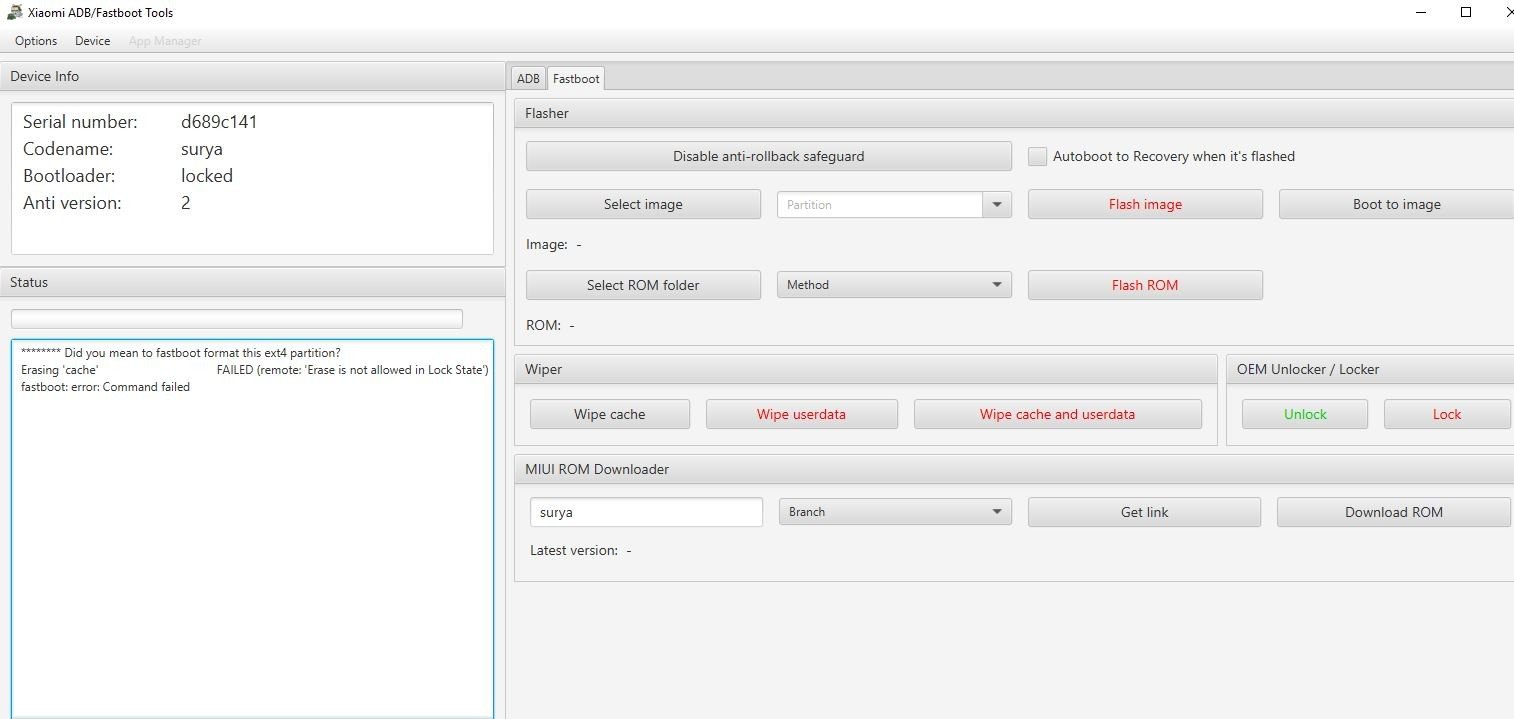This screenshot has height=719, width=1514.
Task: Click the red Flash image button
Action: coord(1145,204)
